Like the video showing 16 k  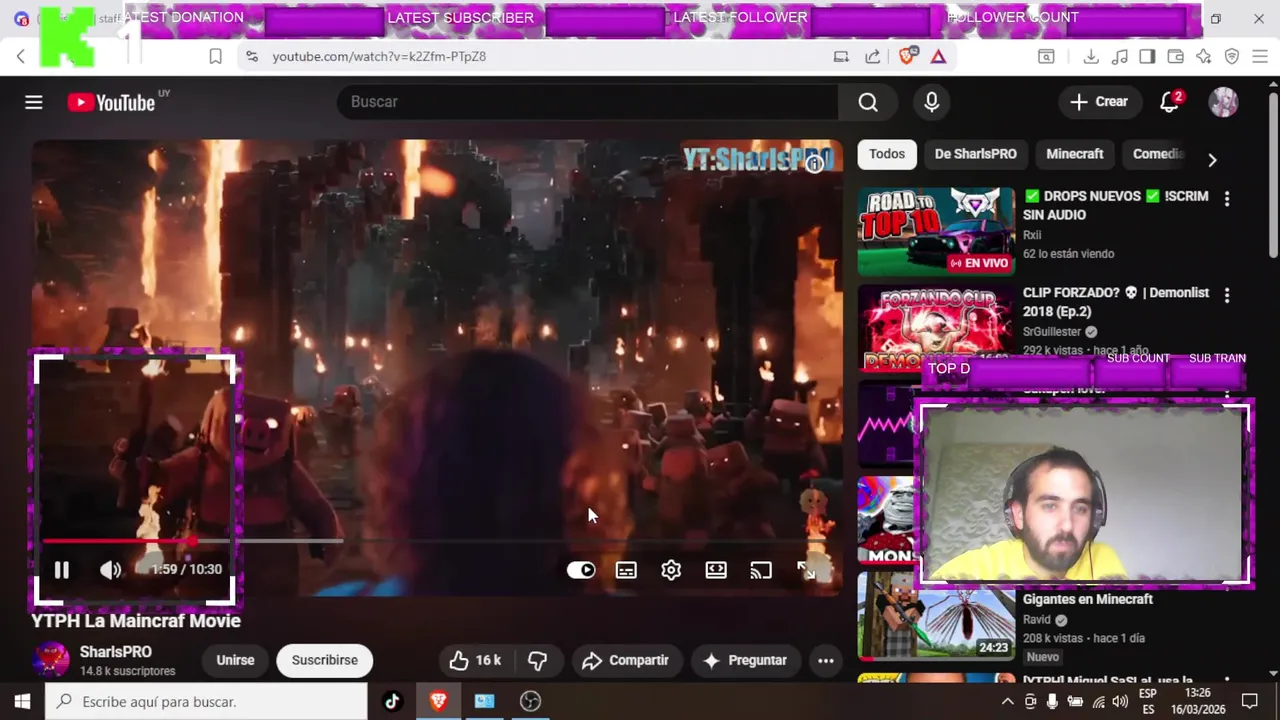coord(476,660)
